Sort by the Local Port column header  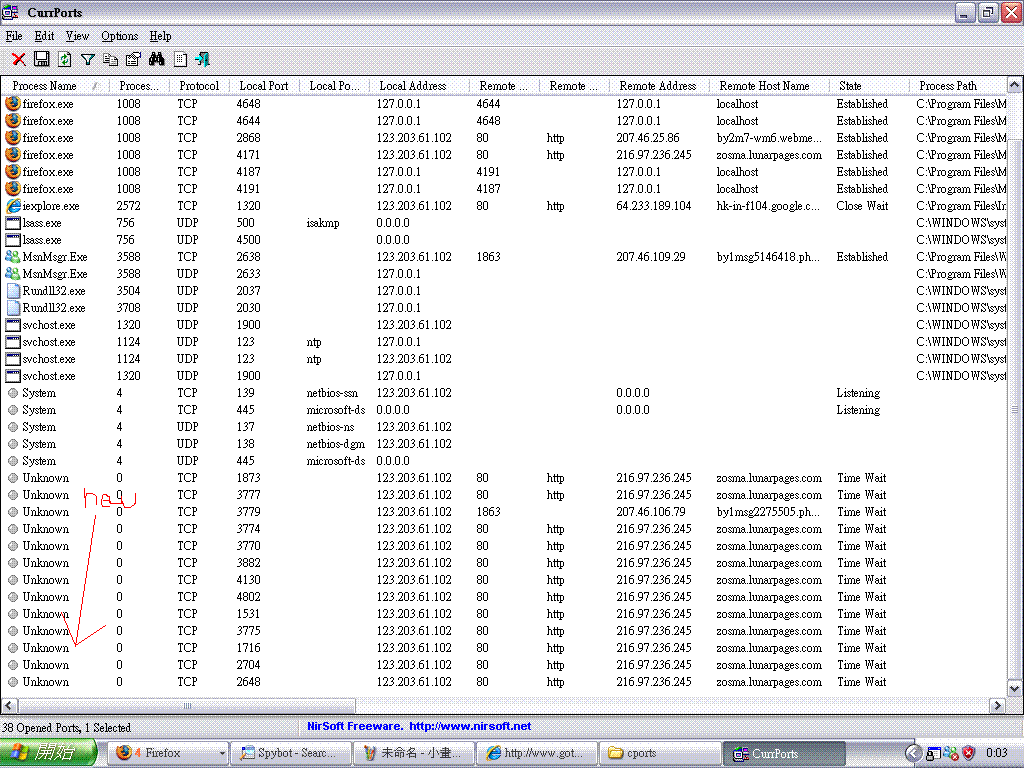(264, 86)
